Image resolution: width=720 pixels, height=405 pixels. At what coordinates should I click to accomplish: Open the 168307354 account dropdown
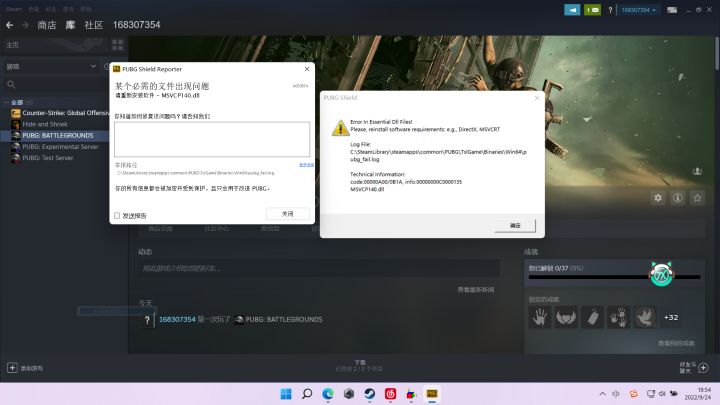tap(638, 10)
